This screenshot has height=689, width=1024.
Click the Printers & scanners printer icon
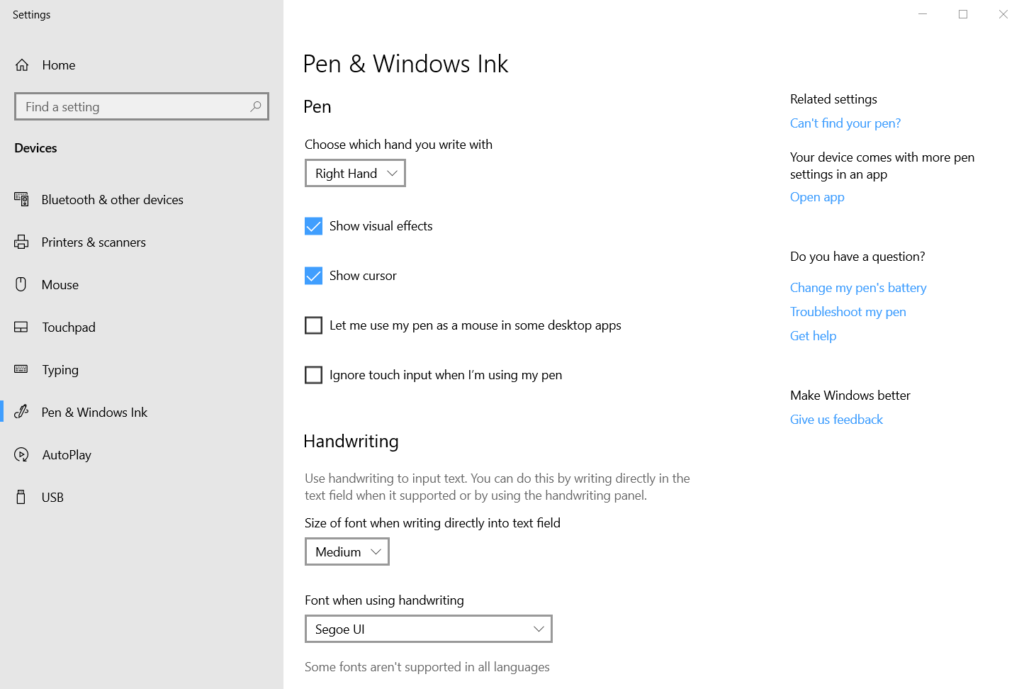click(22, 242)
